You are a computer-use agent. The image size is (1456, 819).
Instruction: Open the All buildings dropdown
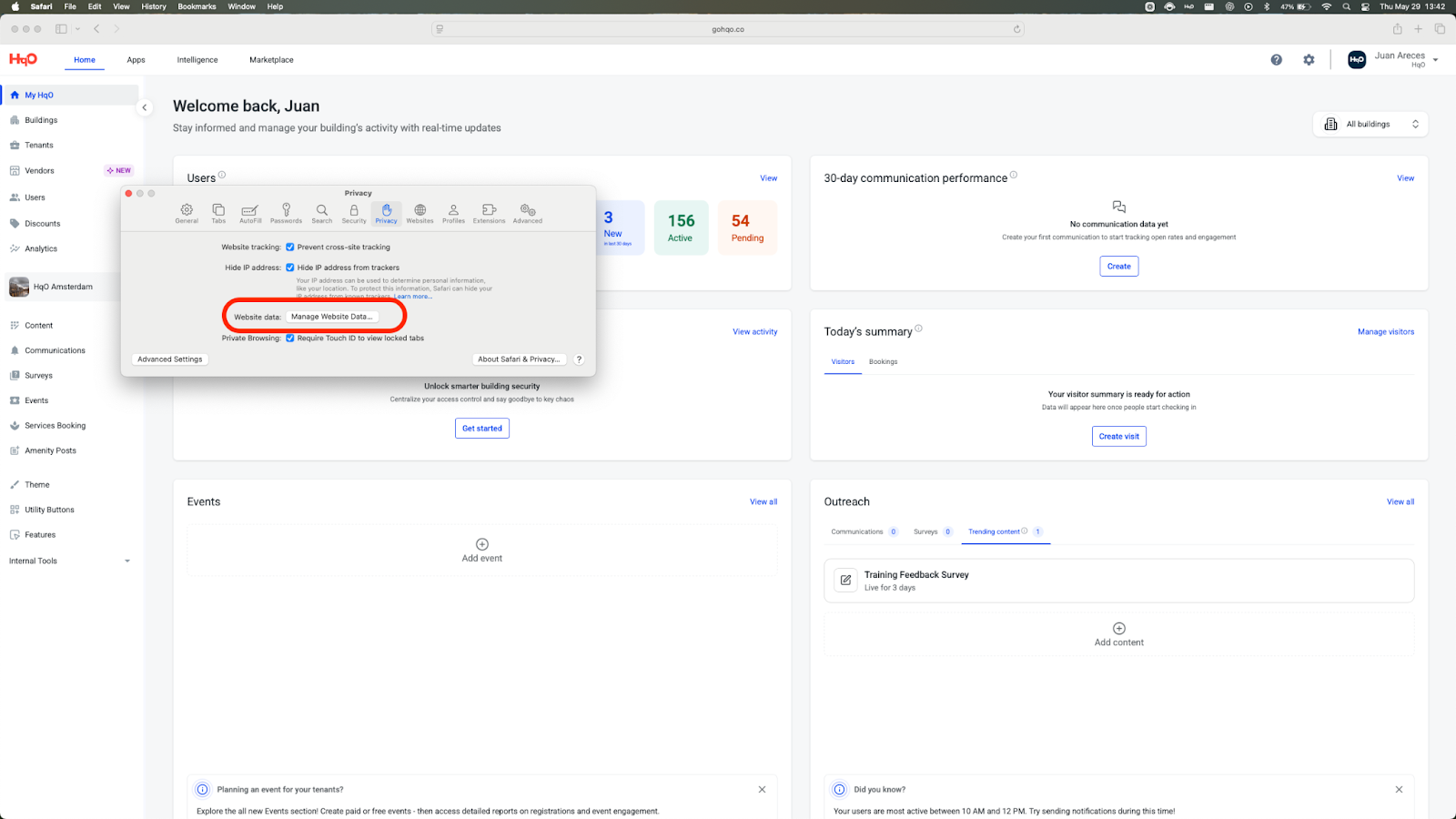(x=1370, y=124)
